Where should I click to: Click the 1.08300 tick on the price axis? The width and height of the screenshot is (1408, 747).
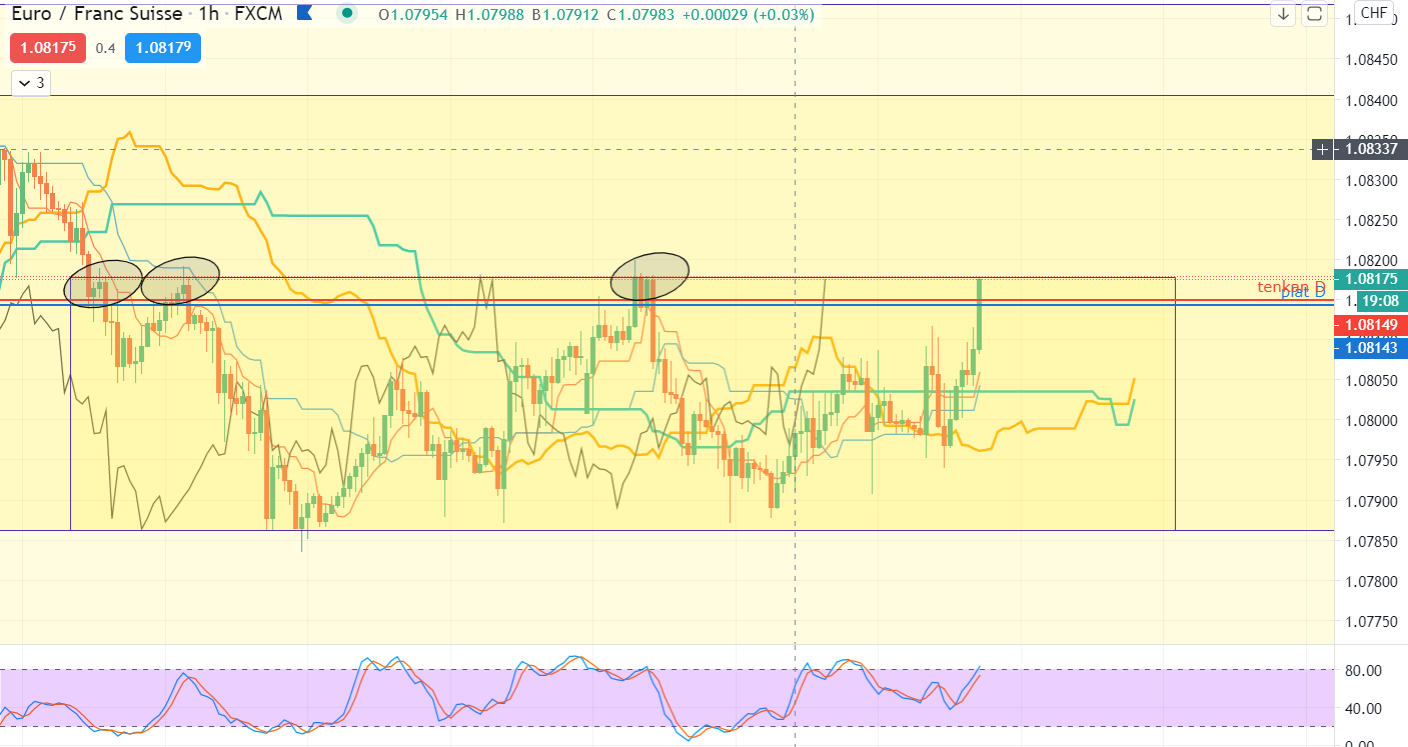[1372, 181]
